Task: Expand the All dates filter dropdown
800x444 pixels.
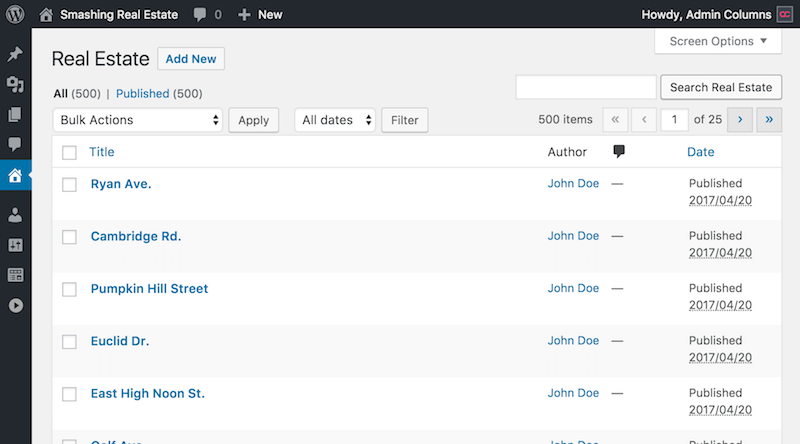Action: pos(335,120)
